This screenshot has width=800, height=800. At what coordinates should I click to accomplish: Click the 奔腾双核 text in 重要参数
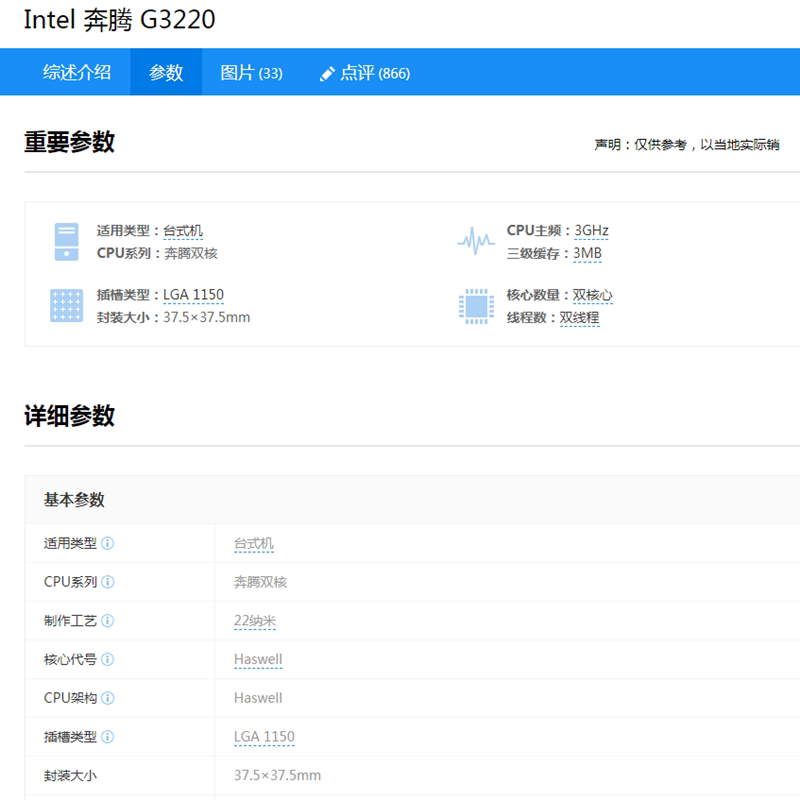coord(191,254)
